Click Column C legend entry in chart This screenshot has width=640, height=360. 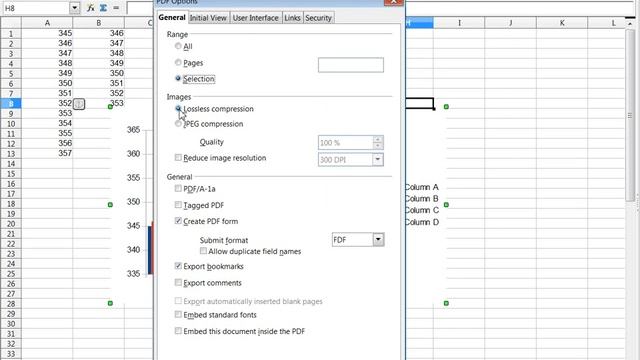(422, 210)
